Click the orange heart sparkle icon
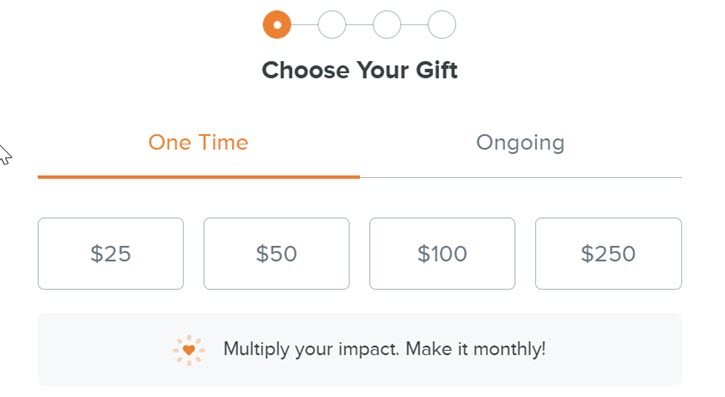Viewport: 725px width, 397px height. pos(189,350)
